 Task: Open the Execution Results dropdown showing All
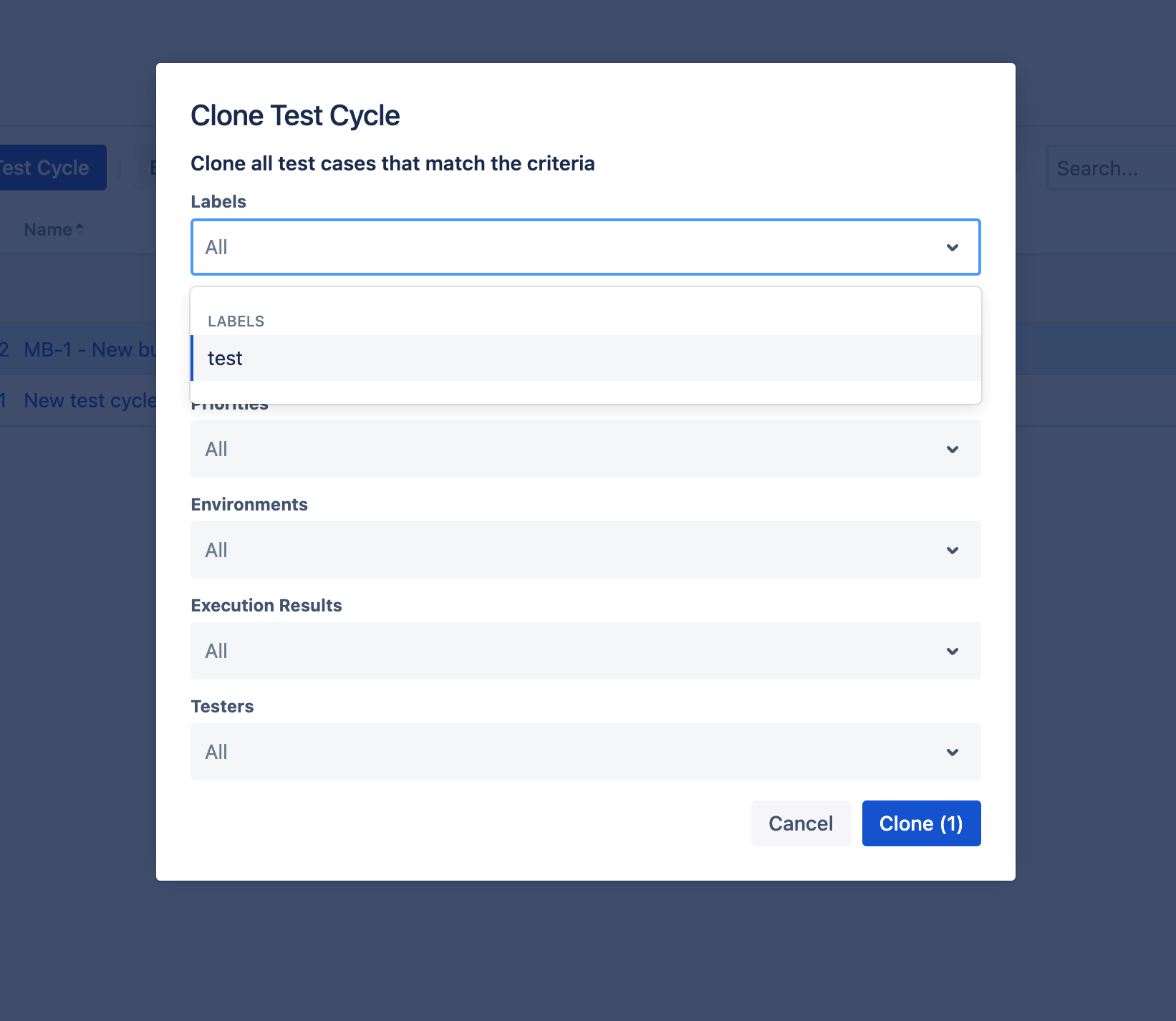click(x=566, y=652)
